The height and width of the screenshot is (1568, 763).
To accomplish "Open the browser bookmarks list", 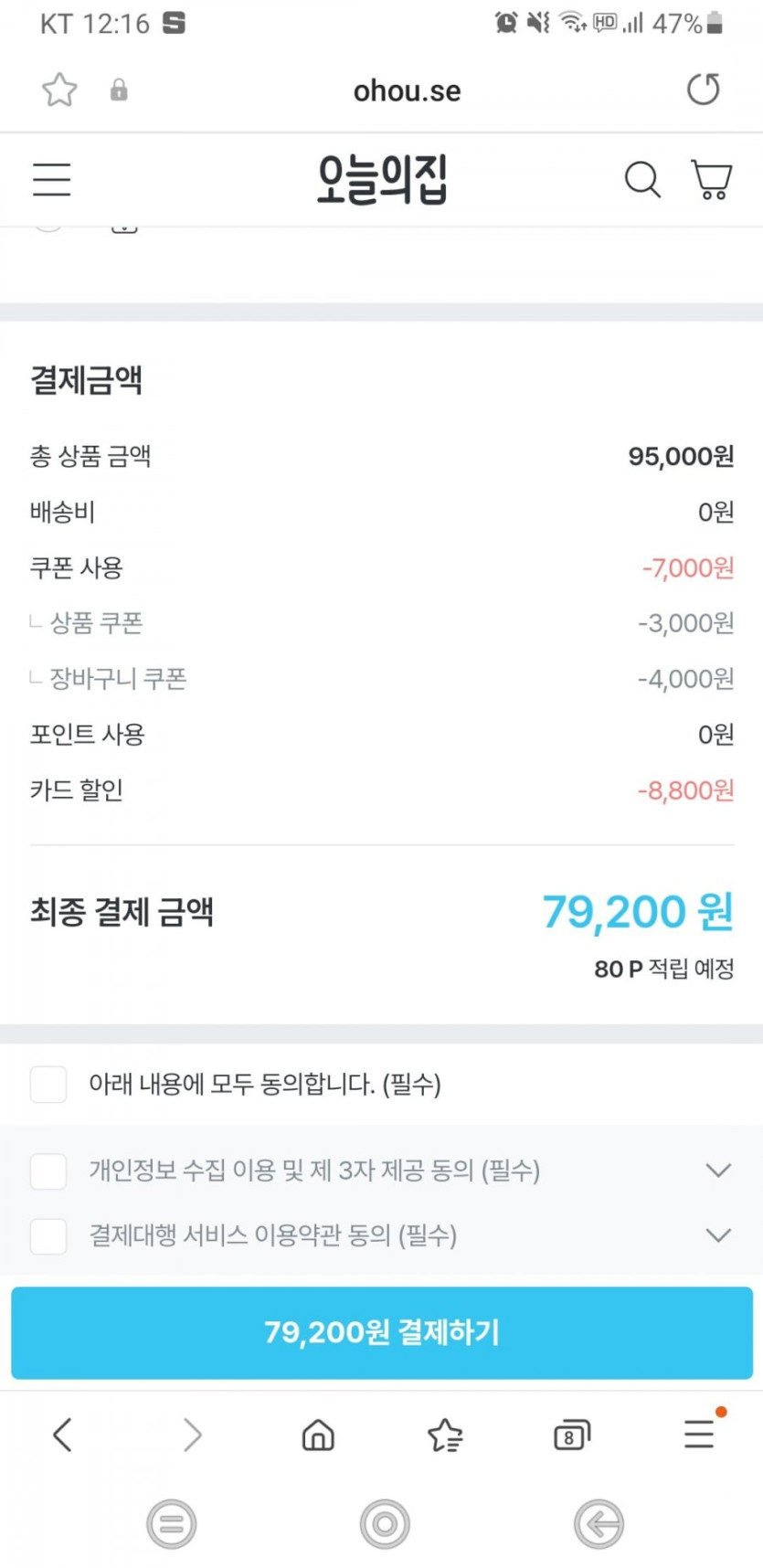I will pos(445,1435).
